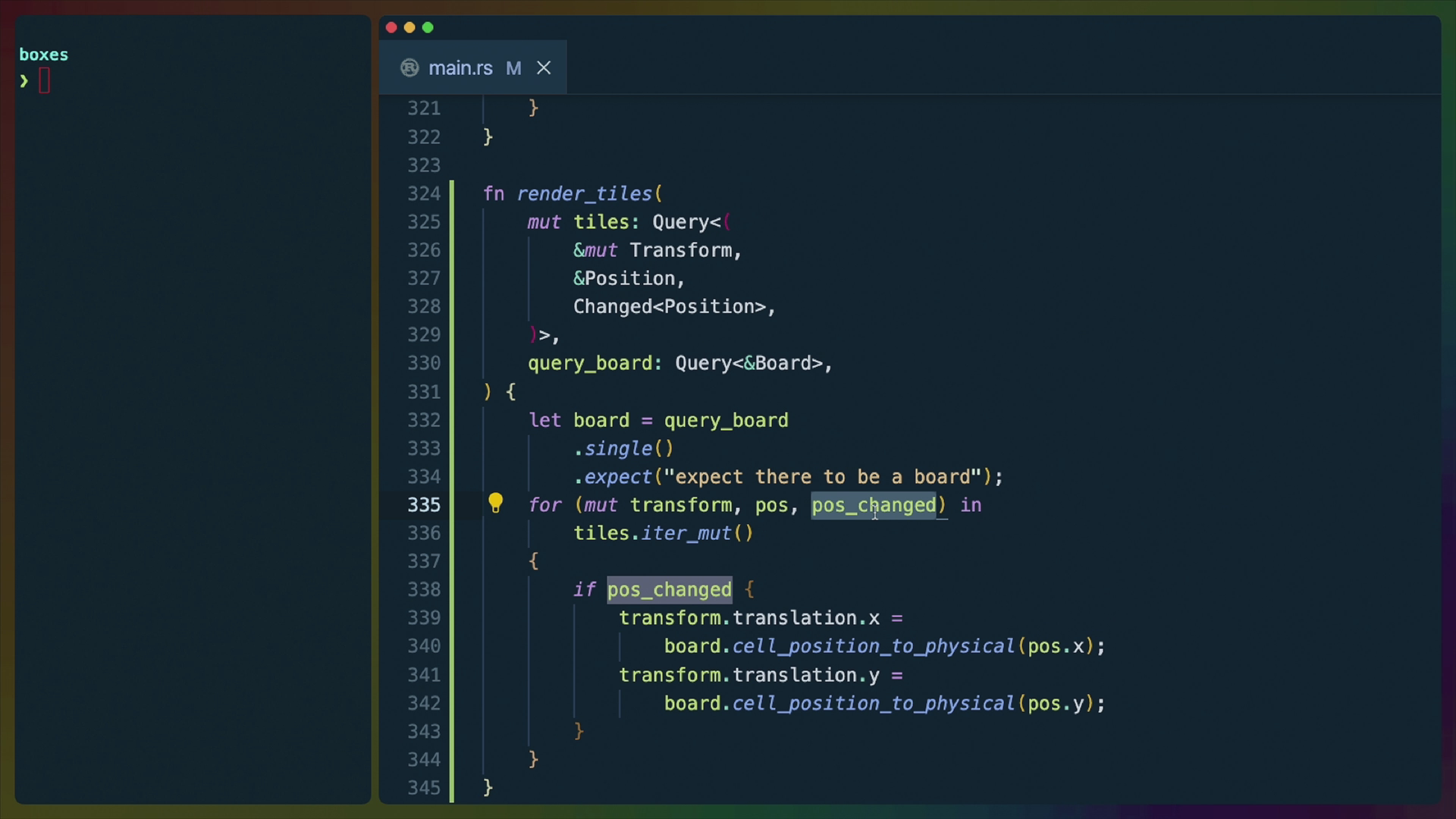The image size is (1456, 819).
Task: Click the green zoom traffic-light button
Action: click(428, 27)
